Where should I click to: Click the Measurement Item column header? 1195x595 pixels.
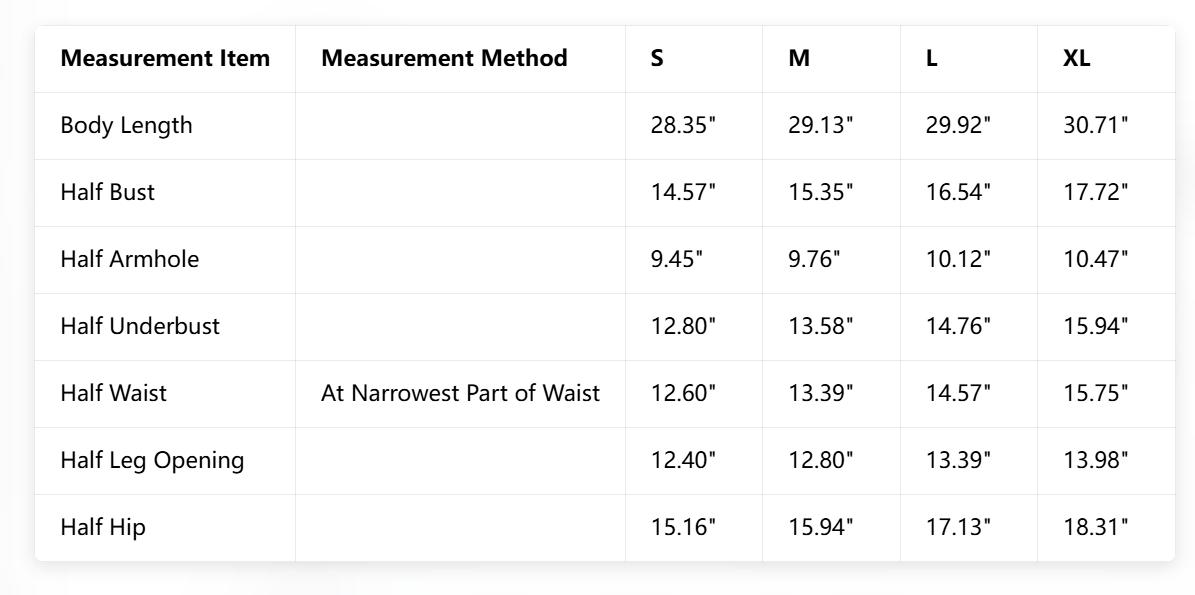[165, 58]
